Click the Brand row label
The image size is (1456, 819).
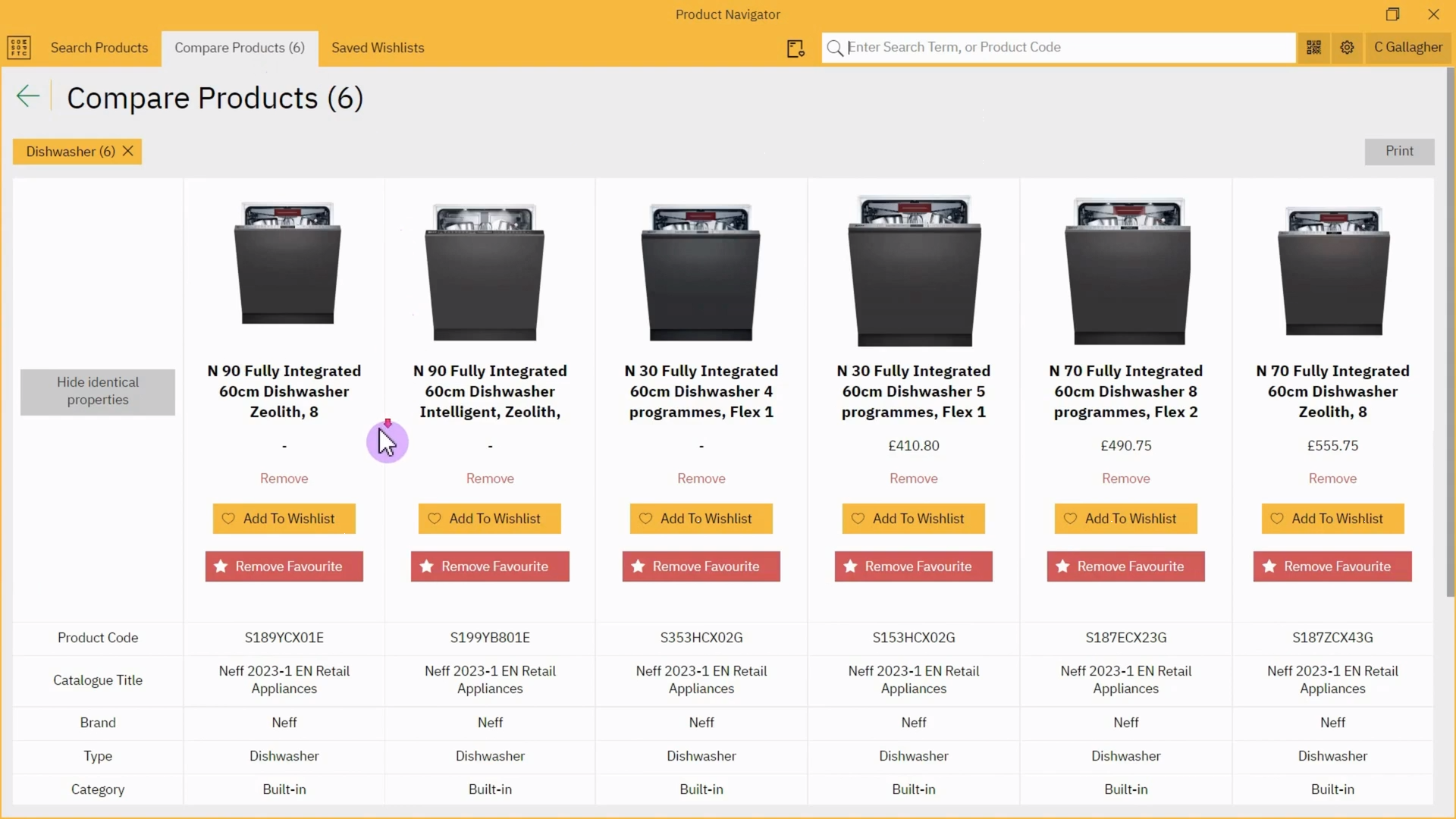coord(98,723)
